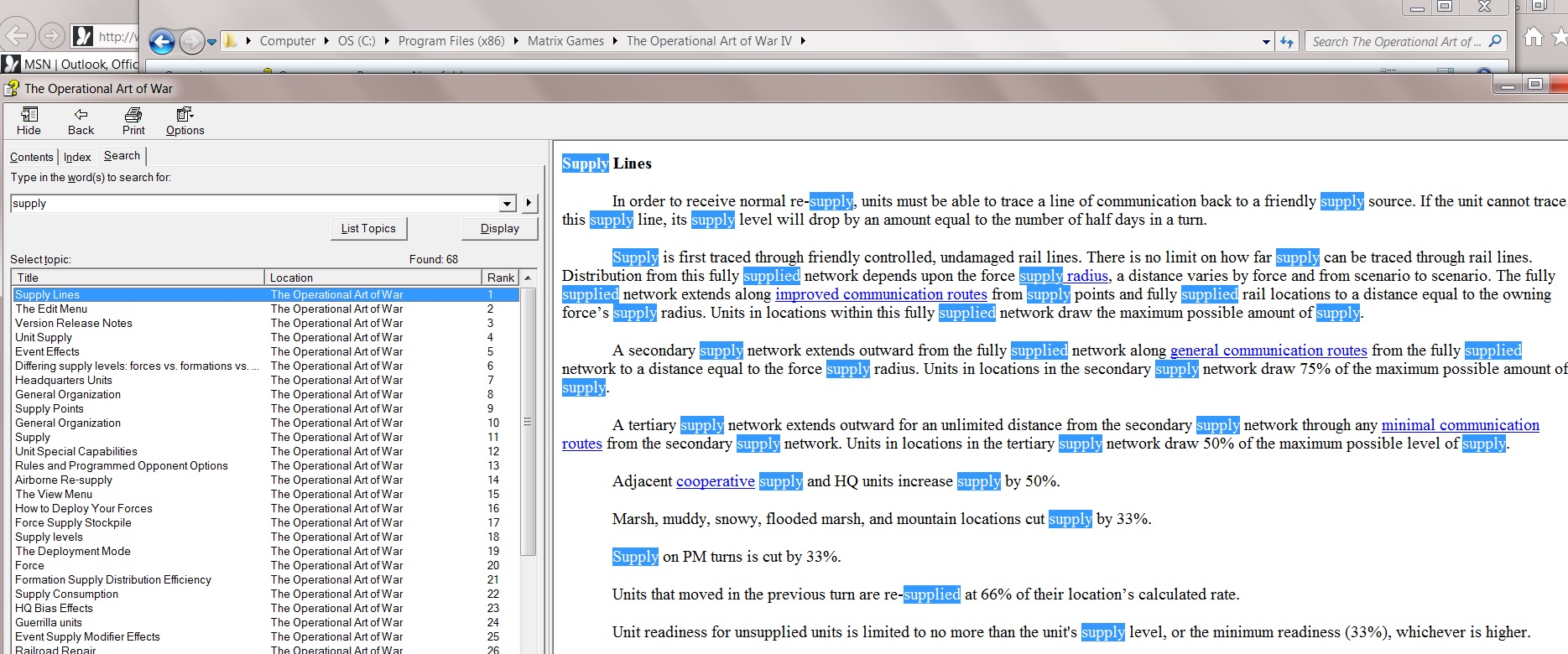Open Explorer recent locations dropdown arrow
1568x654 pixels.
(x=212, y=41)
